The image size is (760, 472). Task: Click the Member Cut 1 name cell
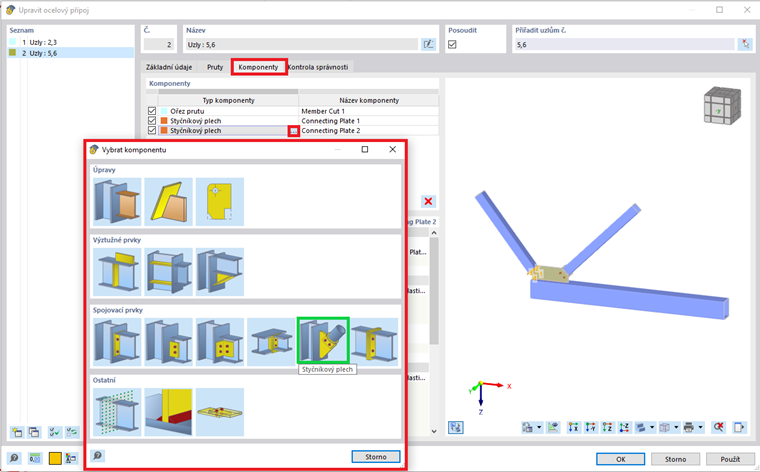tap(369, 111)
